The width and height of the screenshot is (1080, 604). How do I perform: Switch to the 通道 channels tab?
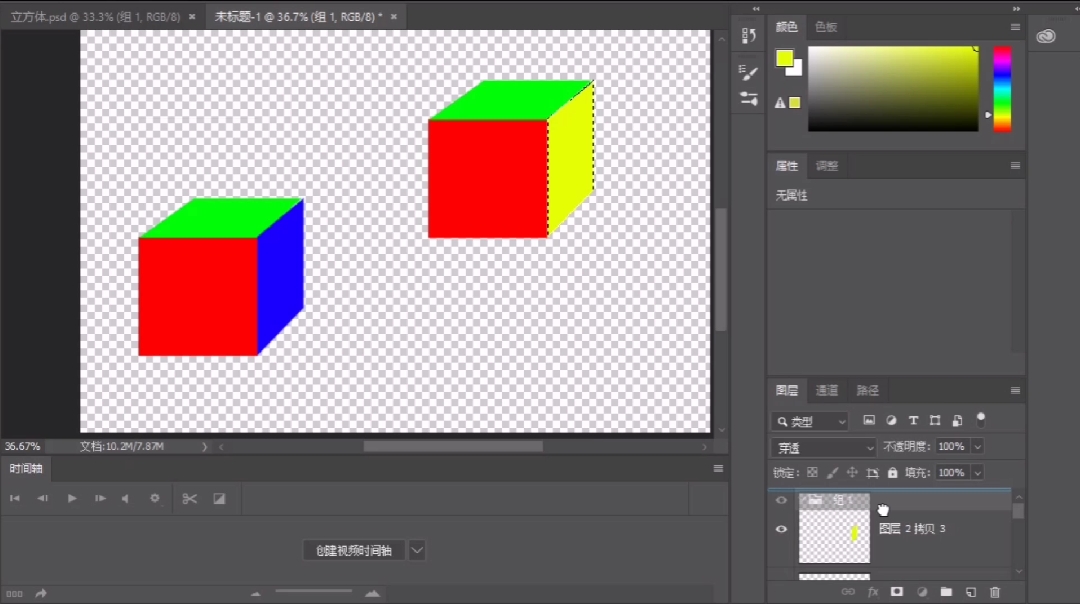pos(827,390)
